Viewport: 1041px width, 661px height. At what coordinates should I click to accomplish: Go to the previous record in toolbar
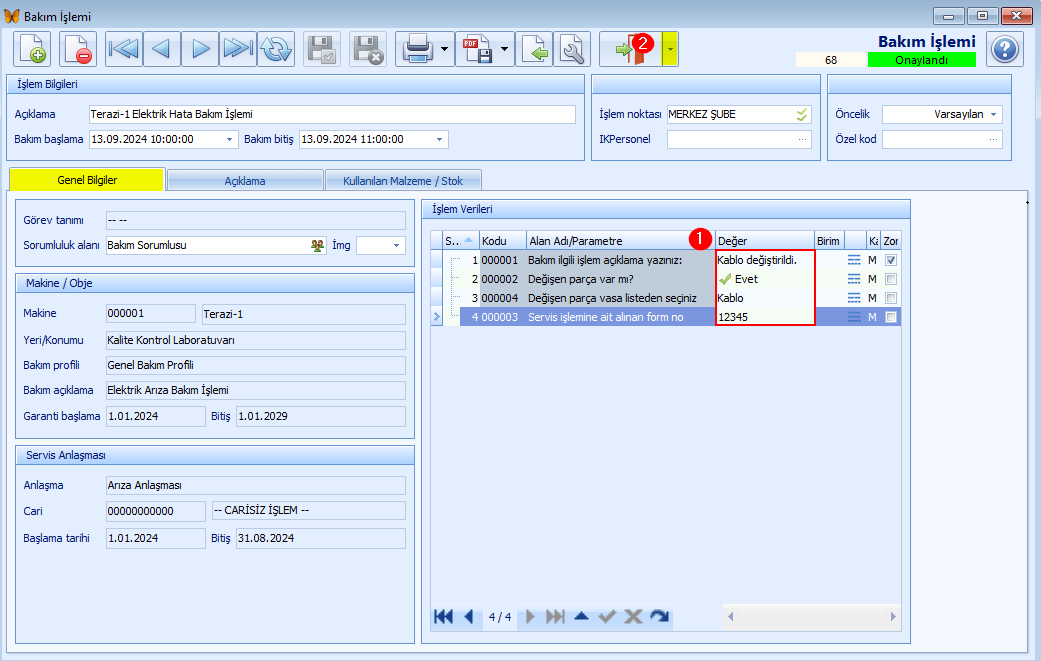click(x=161, y=49)
